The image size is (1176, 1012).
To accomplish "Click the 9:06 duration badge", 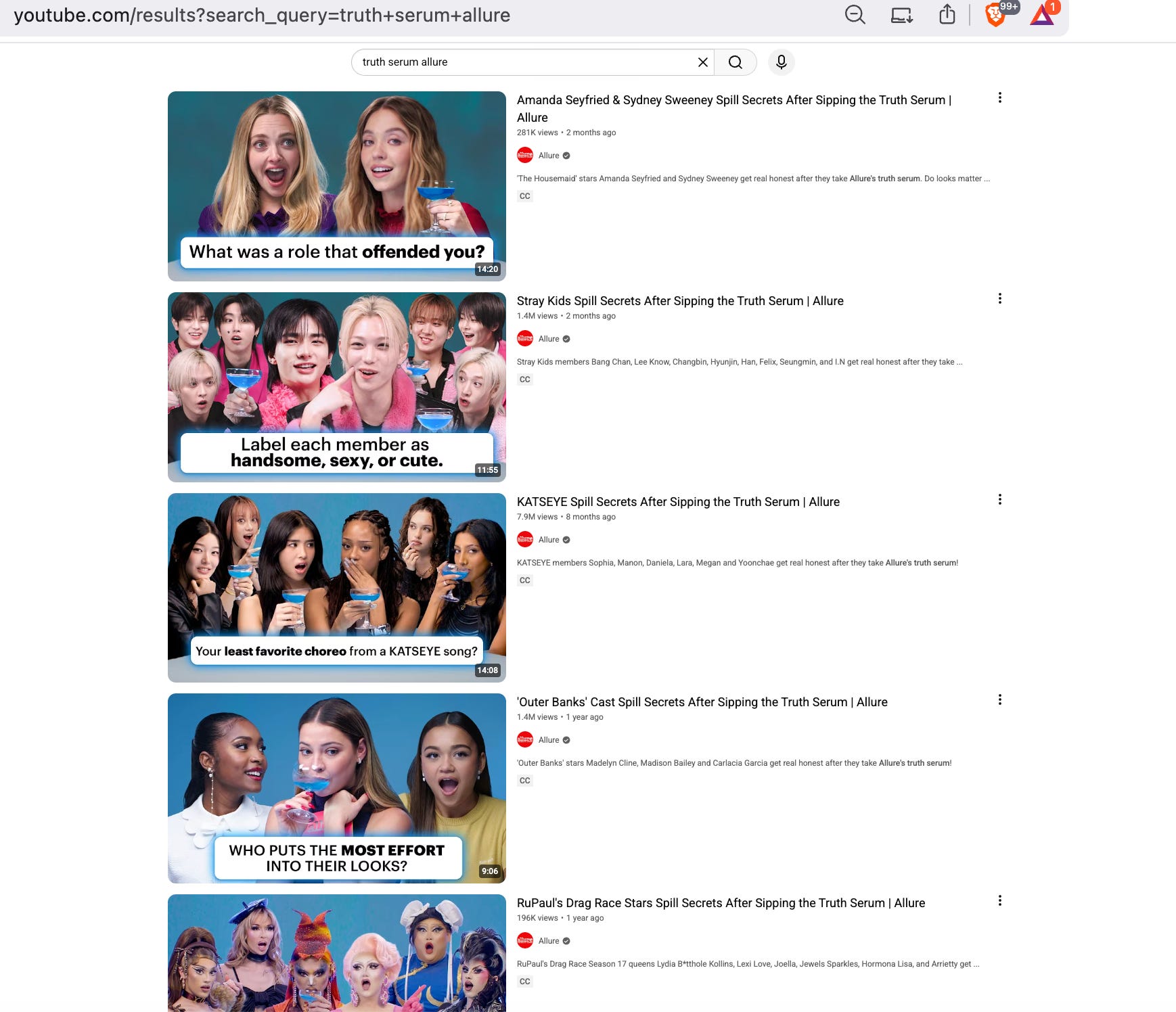I will tap(489, 871).
